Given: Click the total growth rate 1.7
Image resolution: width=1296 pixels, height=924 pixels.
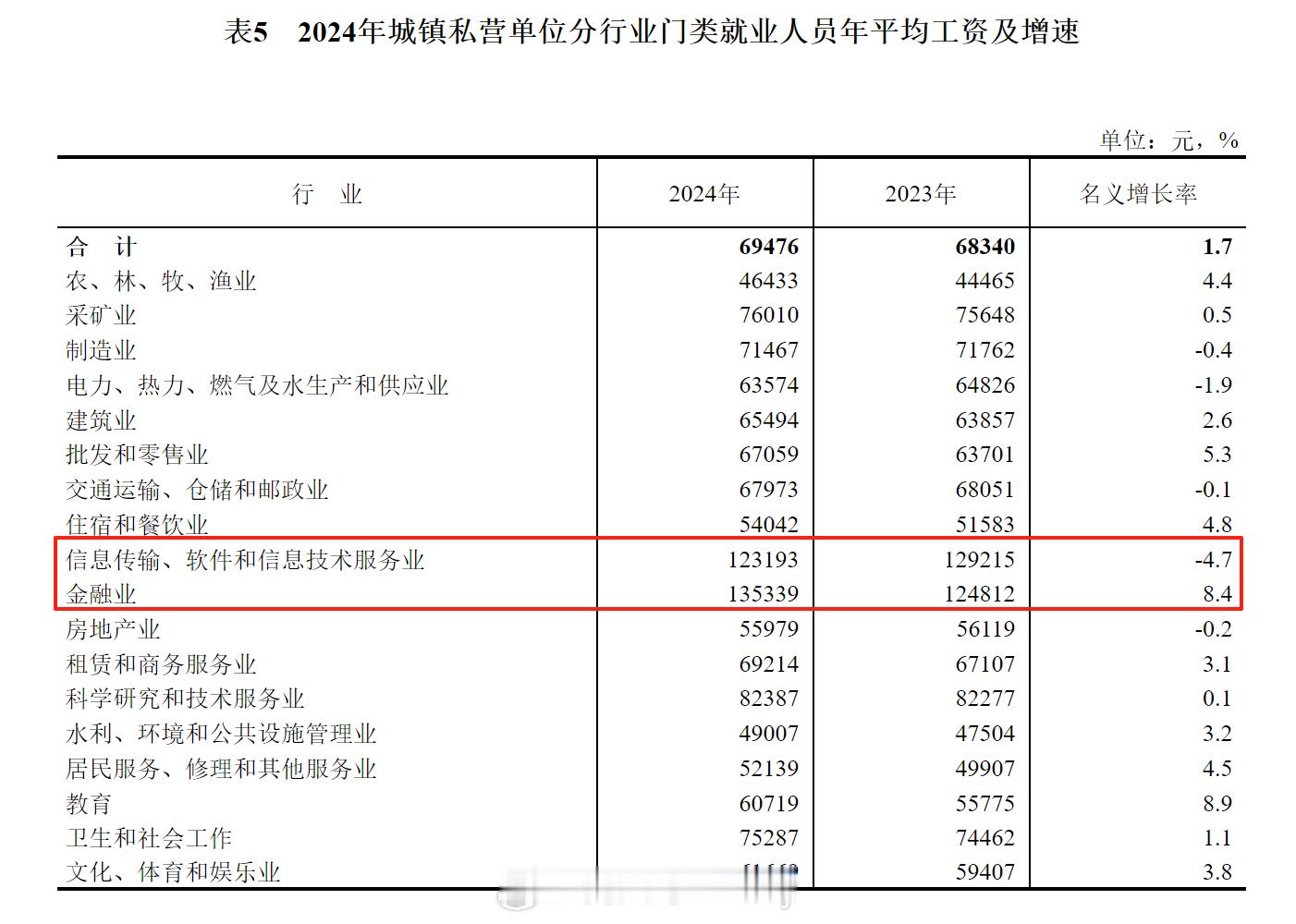Looking at the screenshot, I should tap(1217, 247).
